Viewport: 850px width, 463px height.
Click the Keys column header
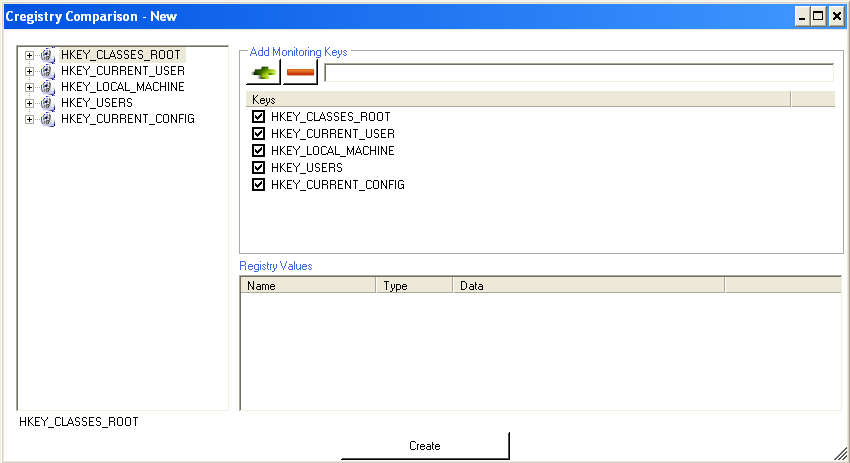(515, 100)
